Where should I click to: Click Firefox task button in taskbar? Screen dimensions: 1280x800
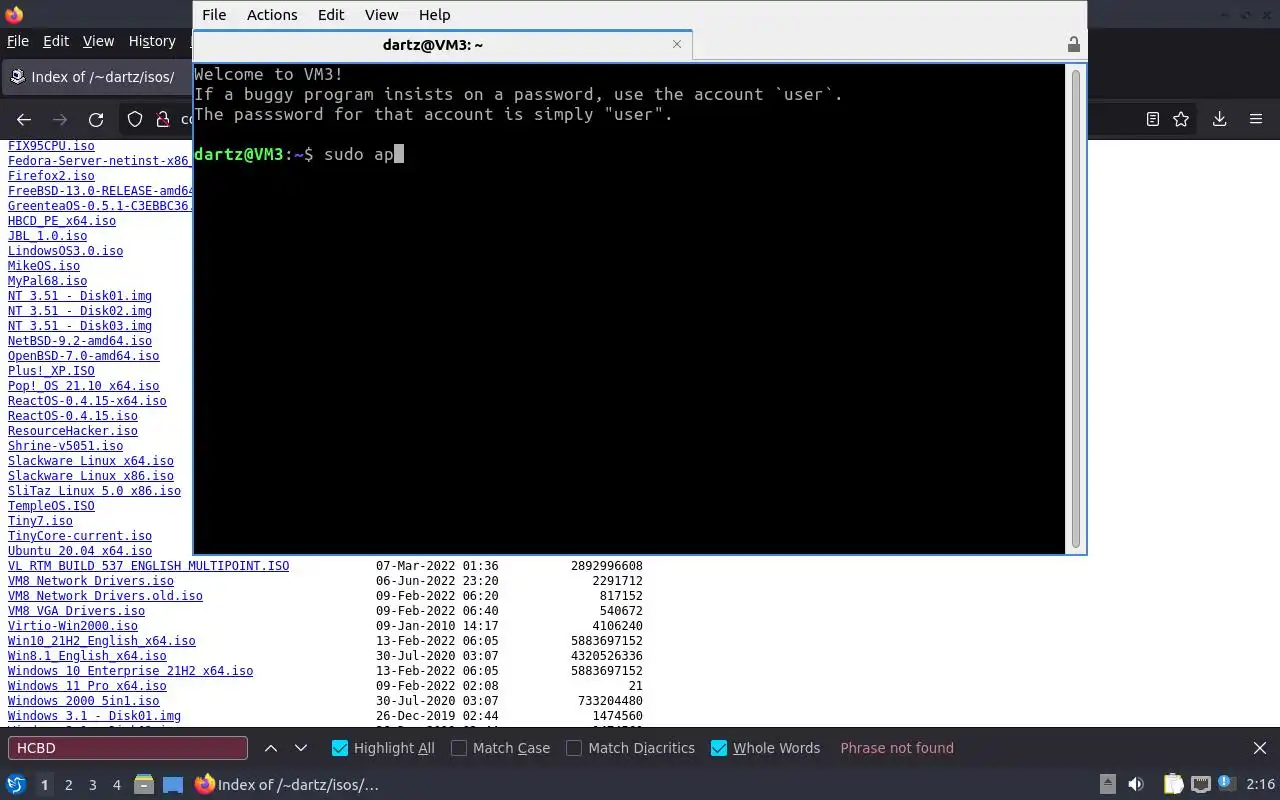[288, 785]
